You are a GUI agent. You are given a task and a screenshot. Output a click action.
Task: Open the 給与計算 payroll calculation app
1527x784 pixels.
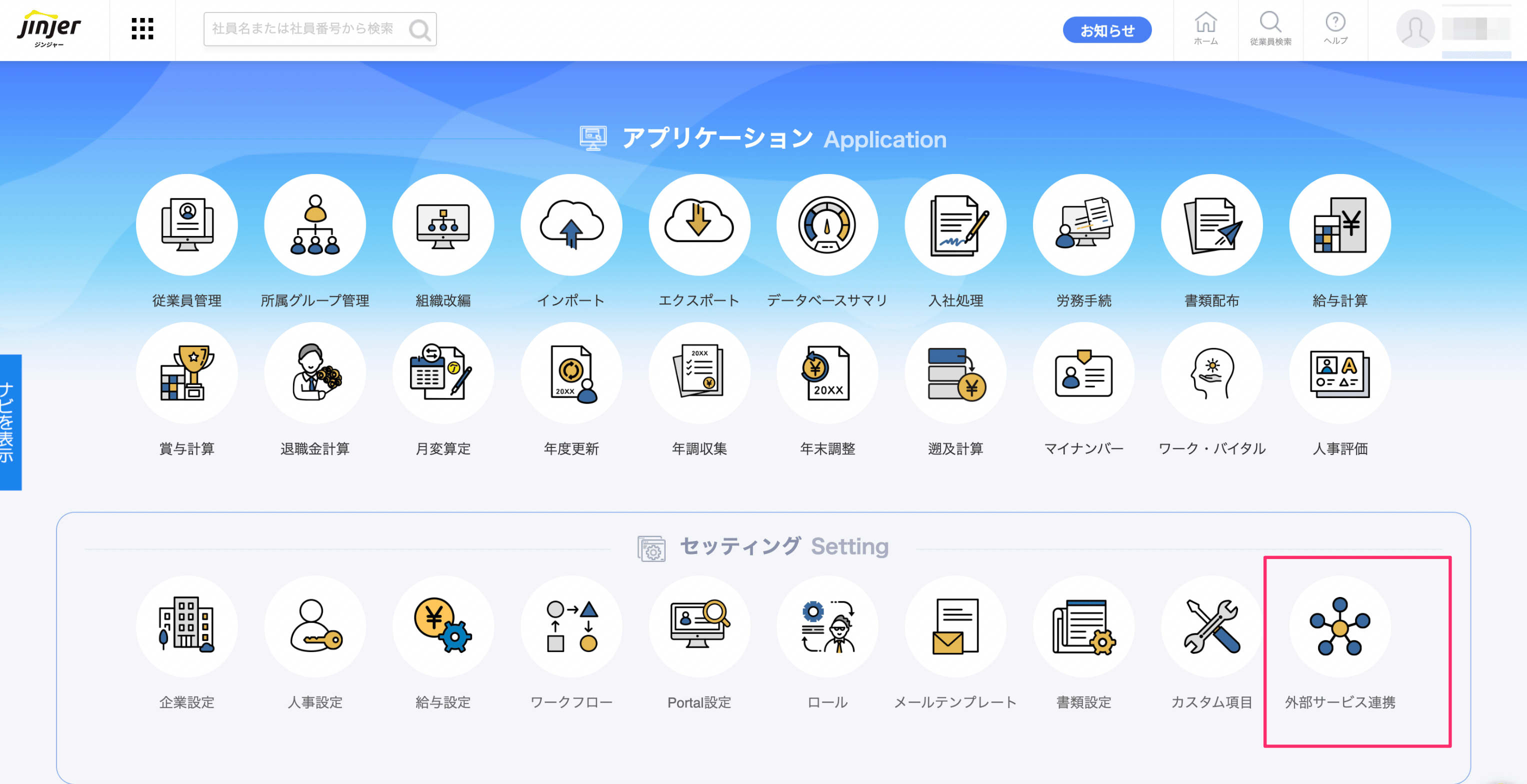click(x=1339, y=224)
